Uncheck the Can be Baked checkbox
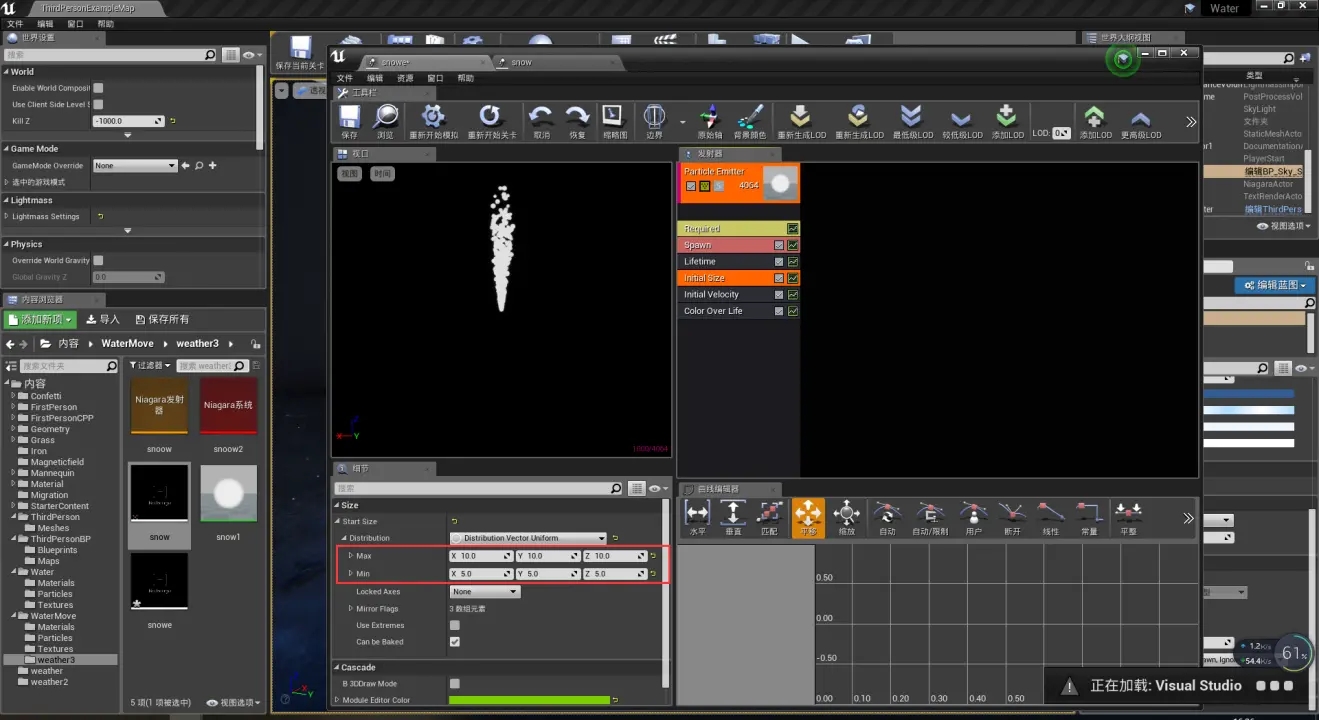1319x720 pixels. click(455, 642)
